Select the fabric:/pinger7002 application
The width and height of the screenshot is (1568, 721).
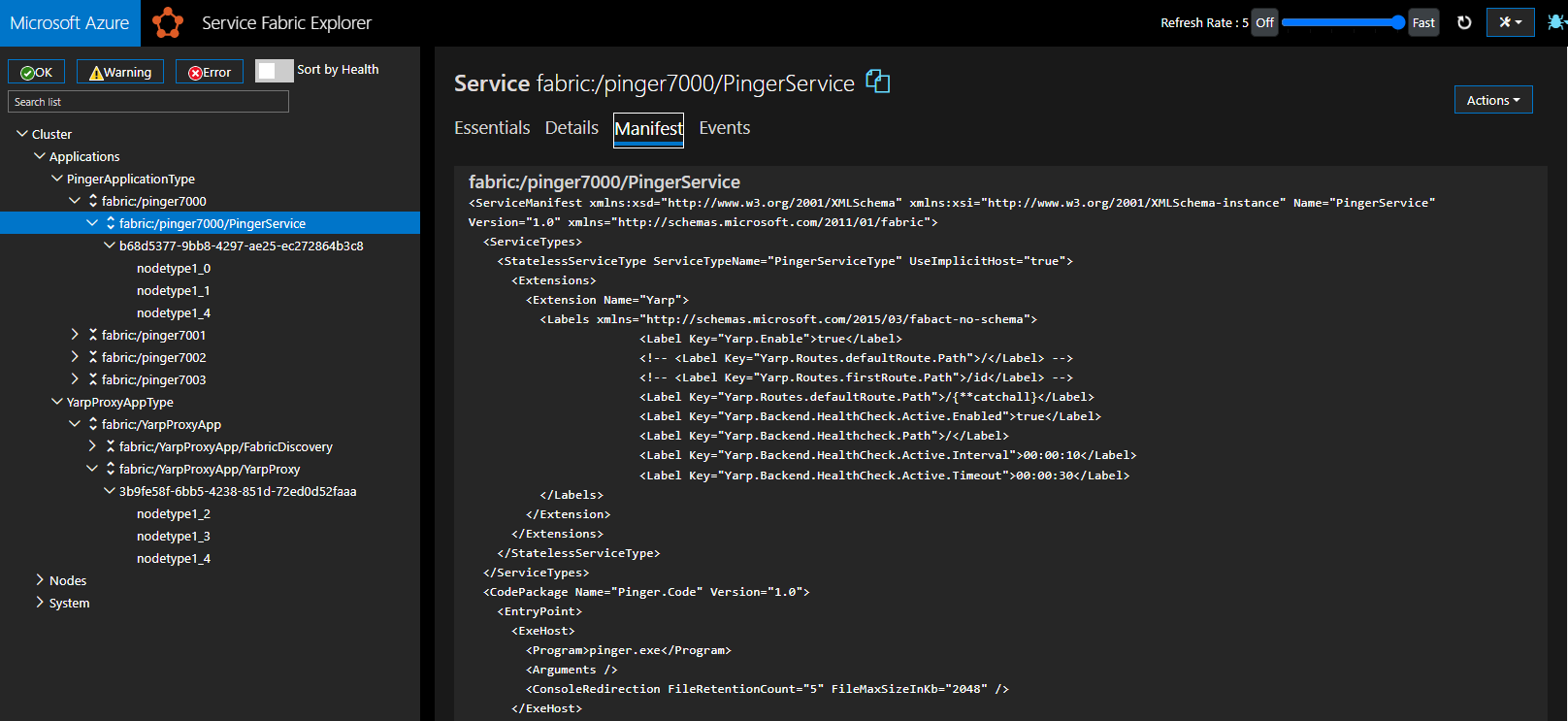tap(154, 357)
